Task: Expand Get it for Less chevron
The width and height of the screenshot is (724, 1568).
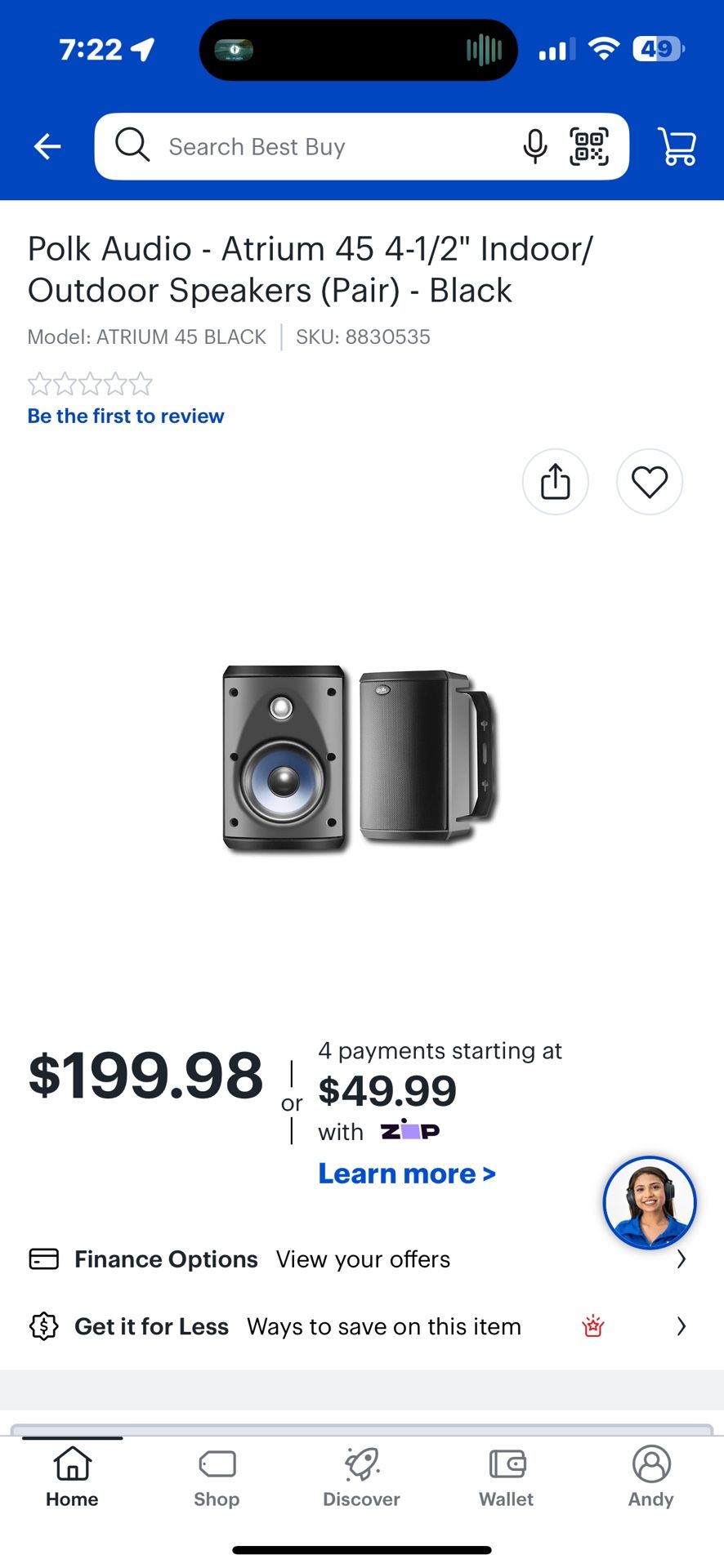Action: coord(682,1326)
